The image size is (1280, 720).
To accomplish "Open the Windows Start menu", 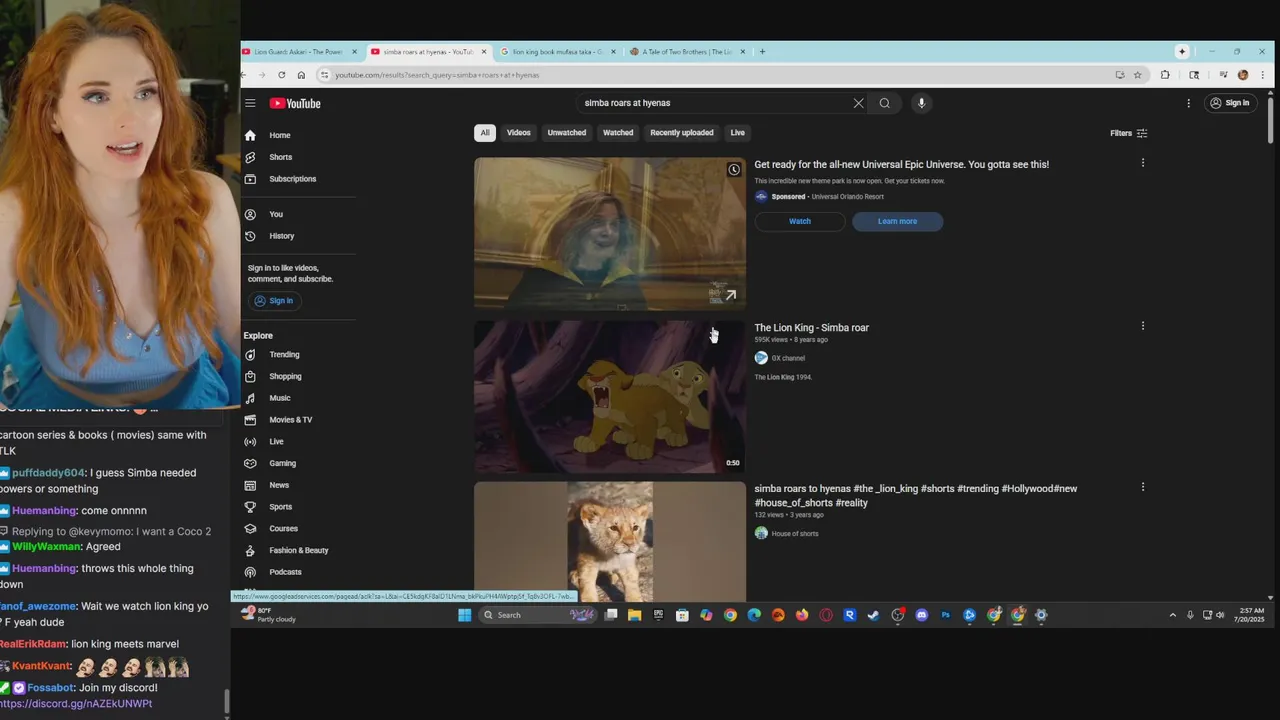I will coord(464,615).
